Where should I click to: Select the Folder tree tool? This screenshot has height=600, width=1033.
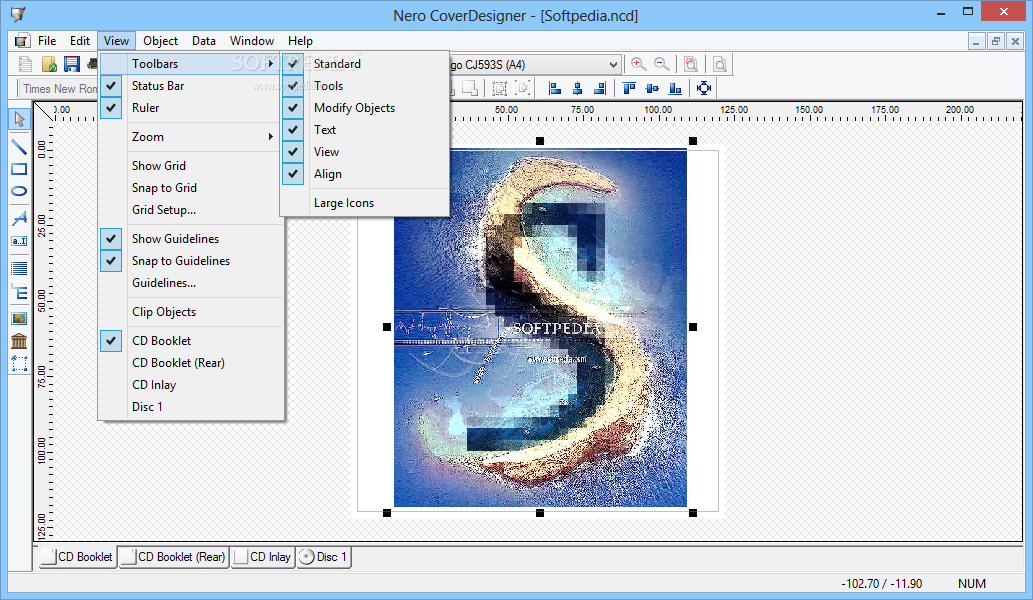click(19, 292)
